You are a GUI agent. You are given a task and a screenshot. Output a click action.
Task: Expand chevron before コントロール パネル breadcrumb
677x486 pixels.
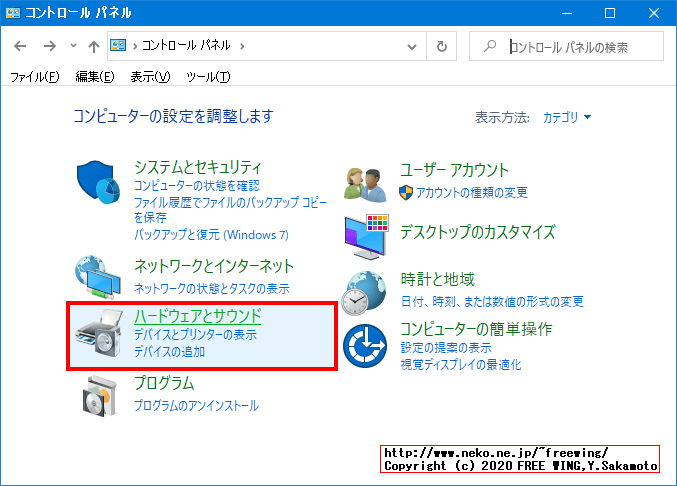[135, 46]
